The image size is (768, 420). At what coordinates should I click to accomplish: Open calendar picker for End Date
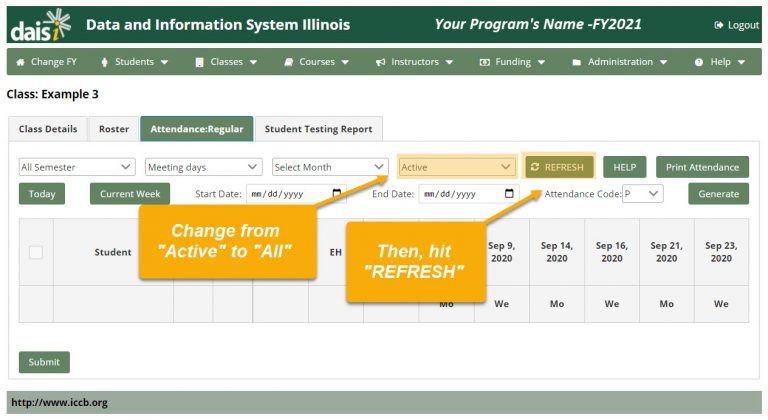tap(509, 194)
